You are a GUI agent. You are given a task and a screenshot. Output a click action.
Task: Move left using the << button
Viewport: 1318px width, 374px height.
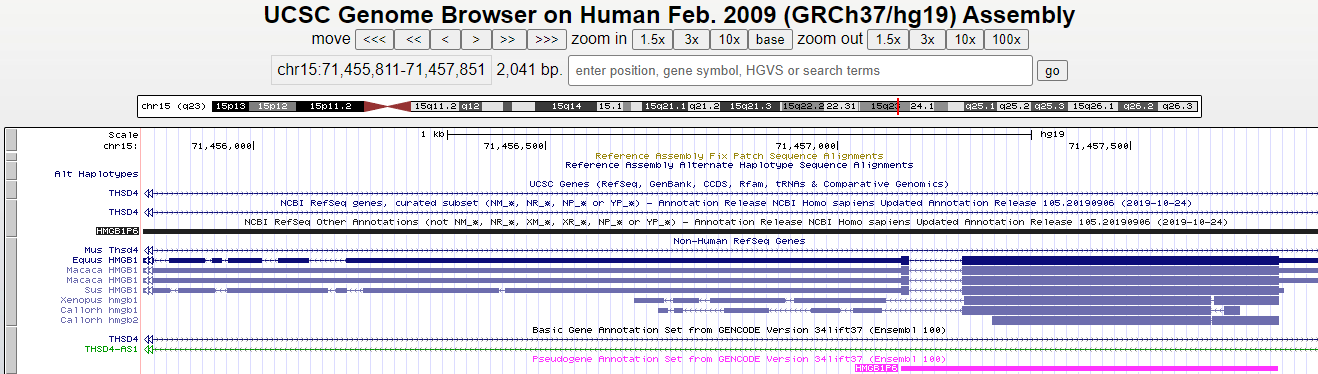click(412, 40)
